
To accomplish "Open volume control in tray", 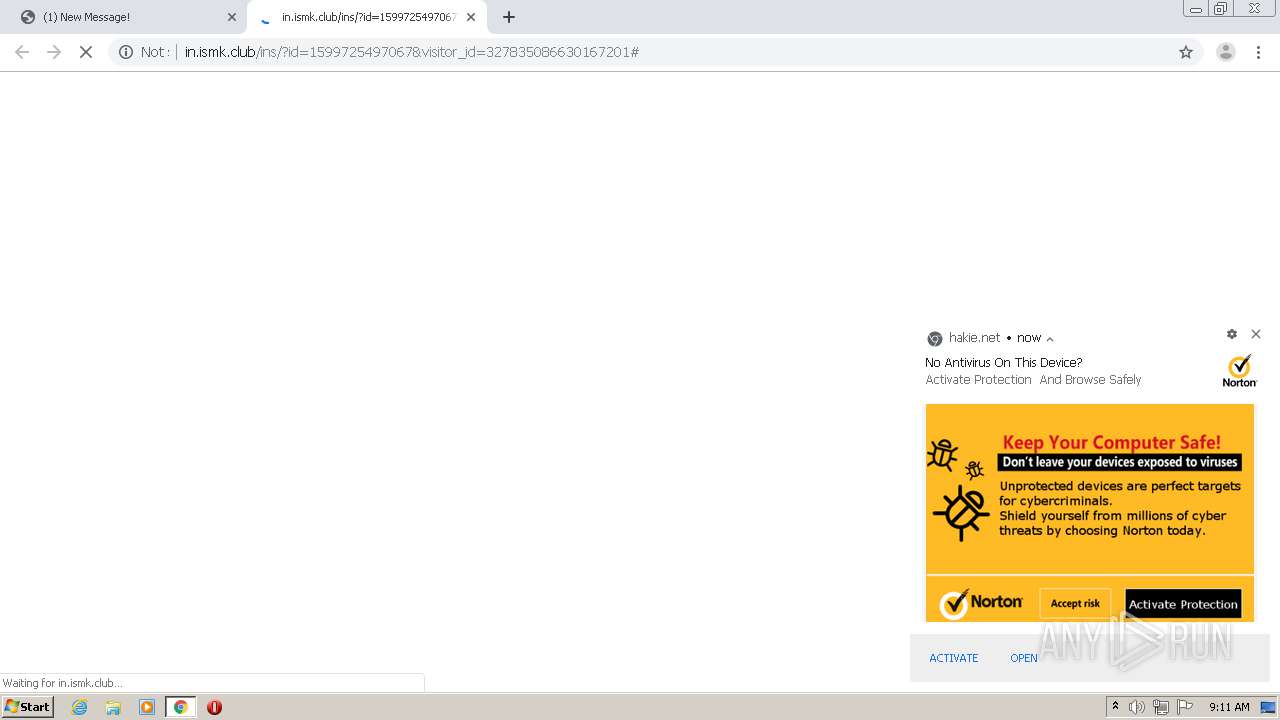I will click(x=1137, y=707).
